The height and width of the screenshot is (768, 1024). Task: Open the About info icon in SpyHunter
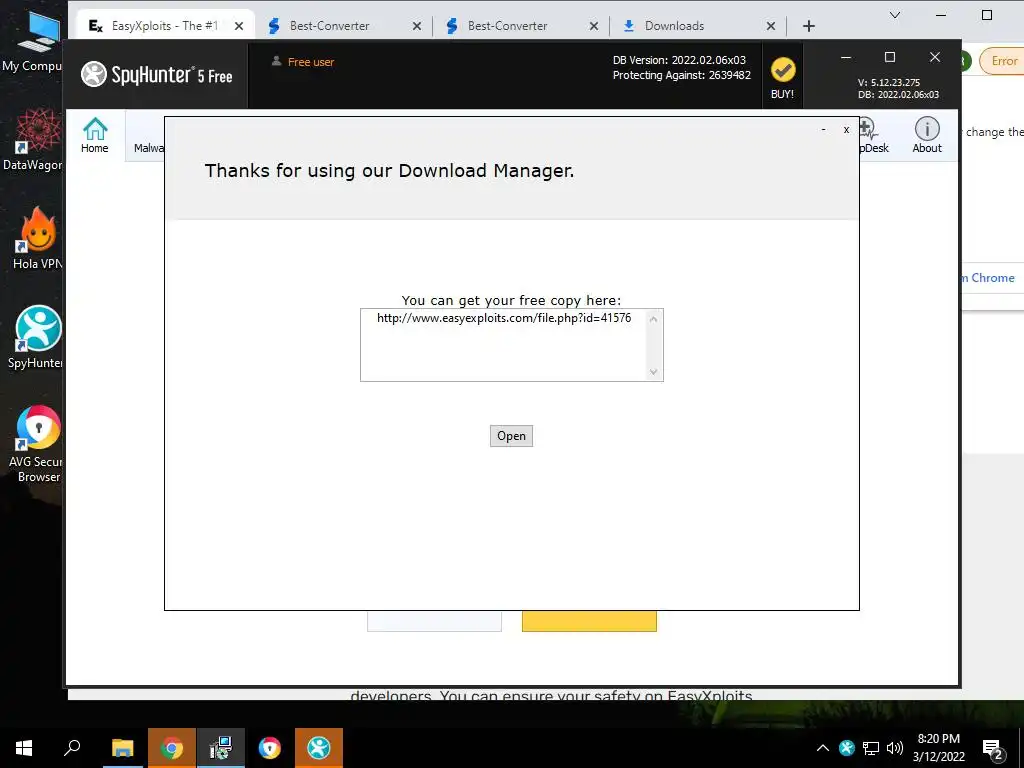coord(927,135)
